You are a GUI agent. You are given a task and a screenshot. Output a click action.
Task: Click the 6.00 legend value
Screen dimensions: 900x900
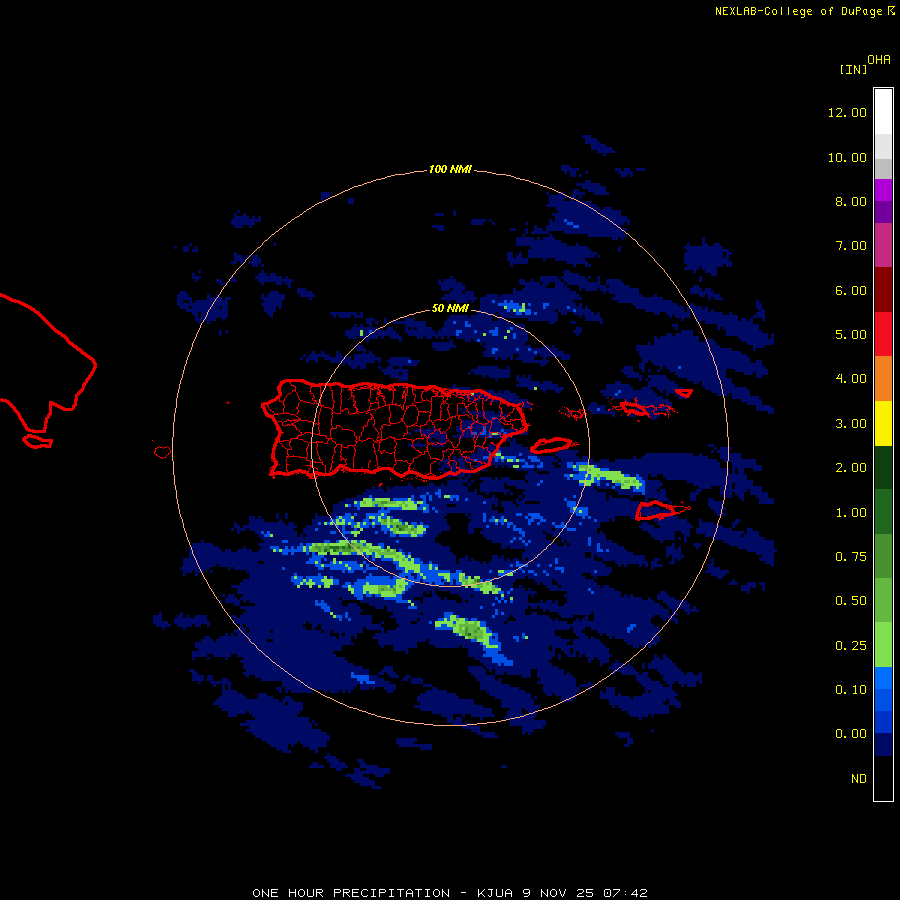[851, 290]
